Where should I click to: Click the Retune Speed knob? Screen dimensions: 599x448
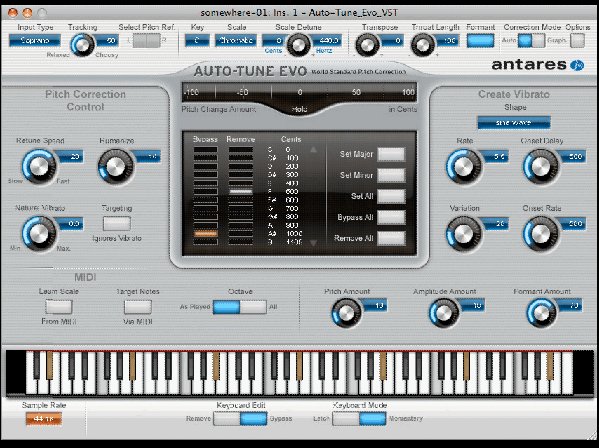click(x=39, y=167)
